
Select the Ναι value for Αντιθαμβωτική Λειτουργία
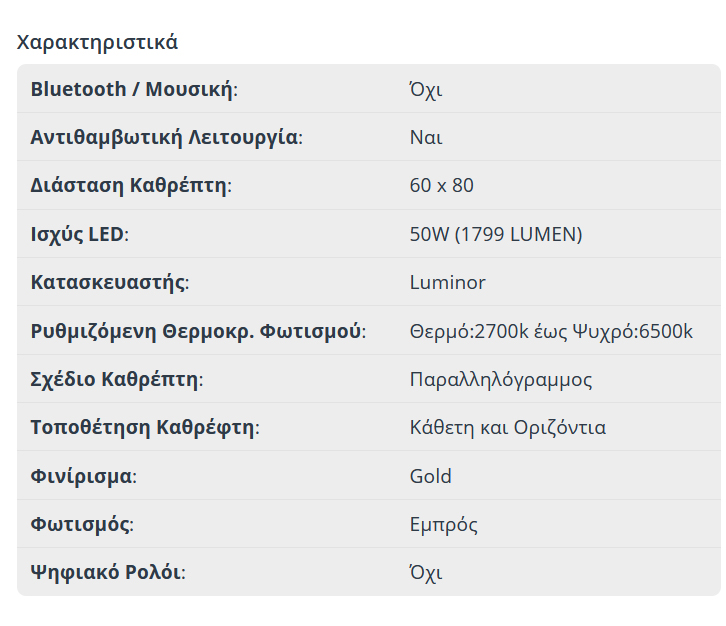coord(426,137)
